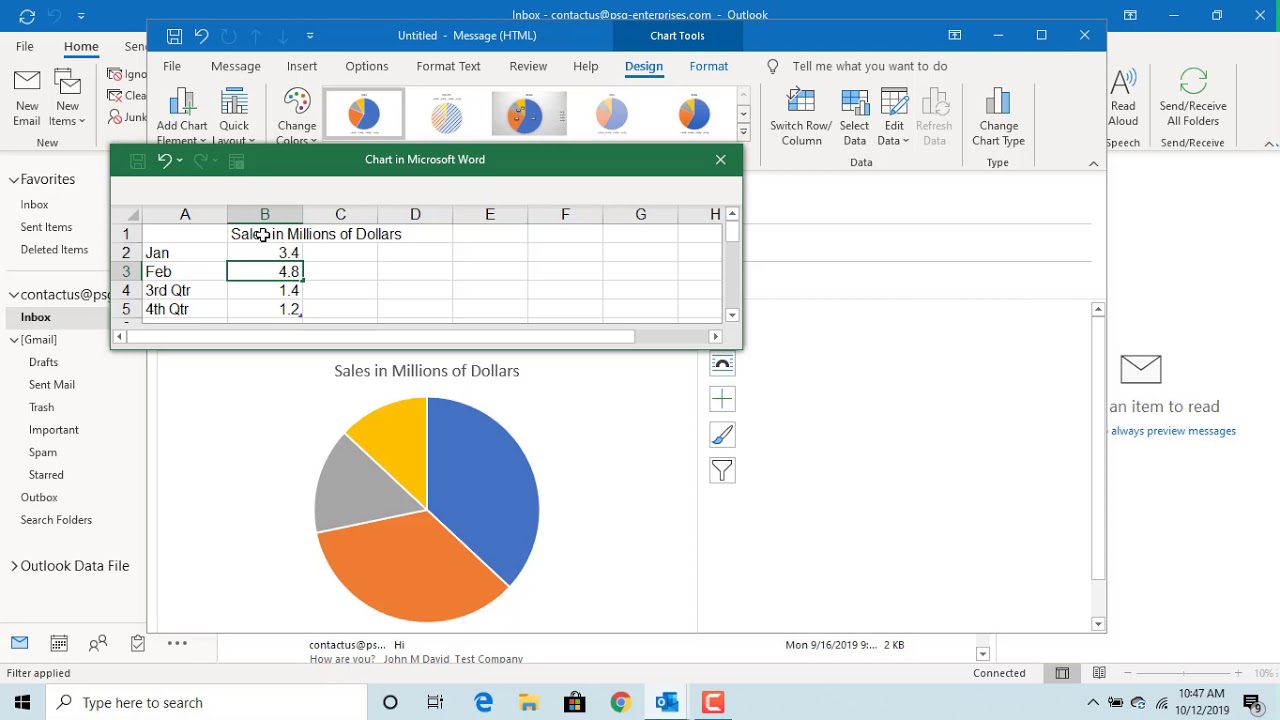The height and width of the screenshot is (720, 1280).
Task: Open the Message tab
Action: click(x=235, y=66)
